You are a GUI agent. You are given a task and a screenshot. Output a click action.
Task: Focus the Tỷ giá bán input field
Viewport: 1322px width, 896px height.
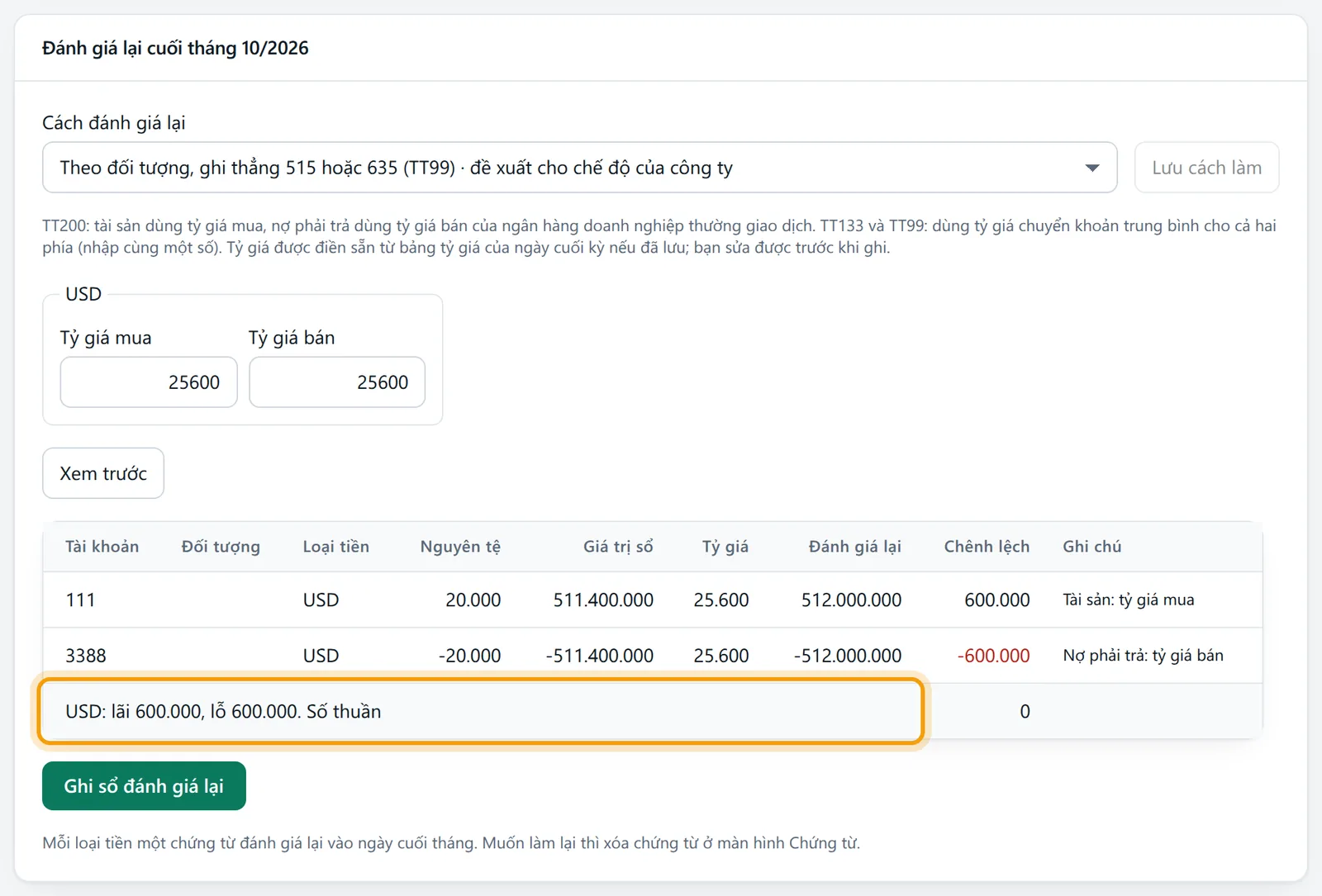coord(337,382)
